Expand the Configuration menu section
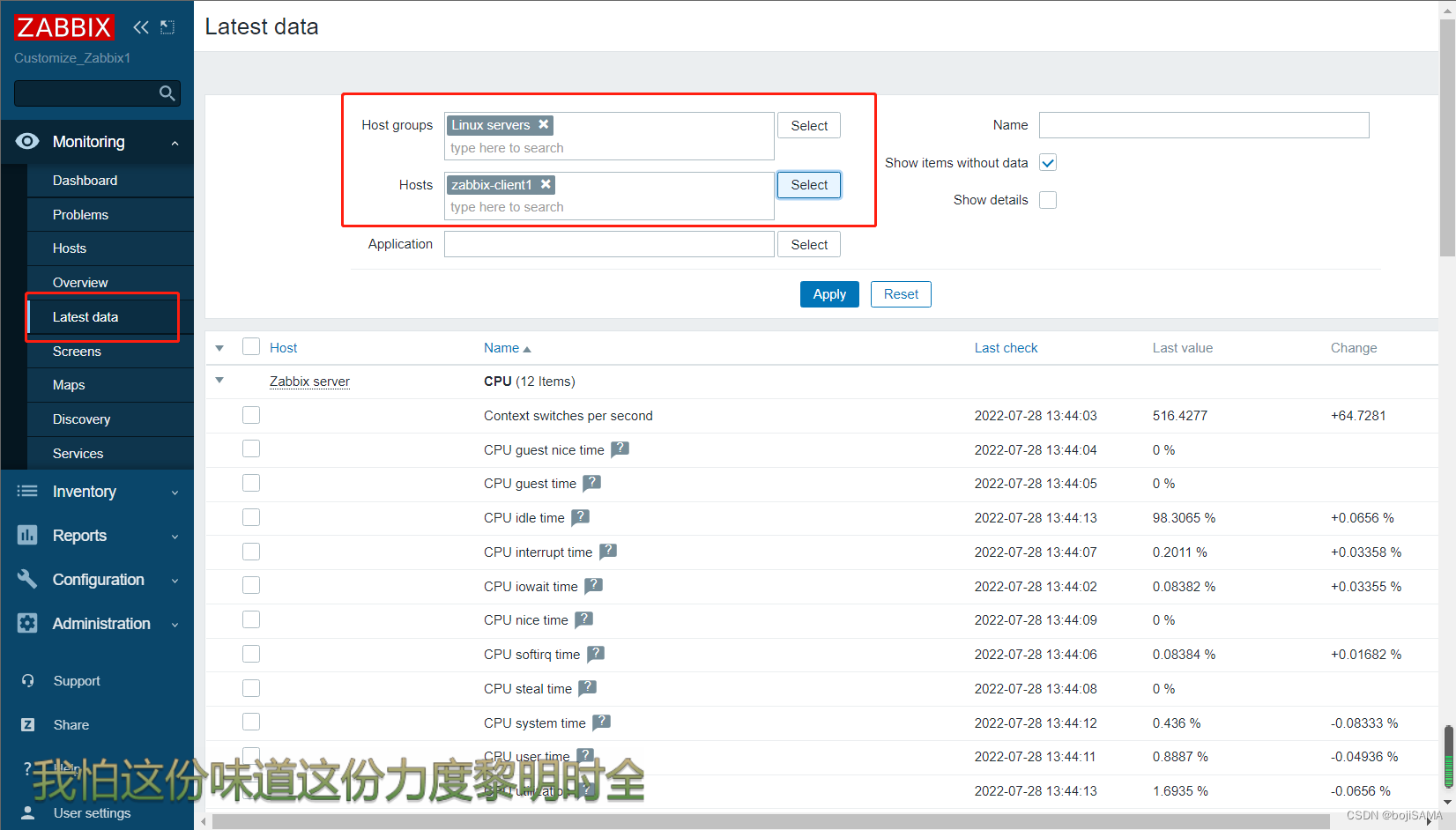The width and height of the screenshot is (1456, 830). pyautogui.click(x=175, y=581)
